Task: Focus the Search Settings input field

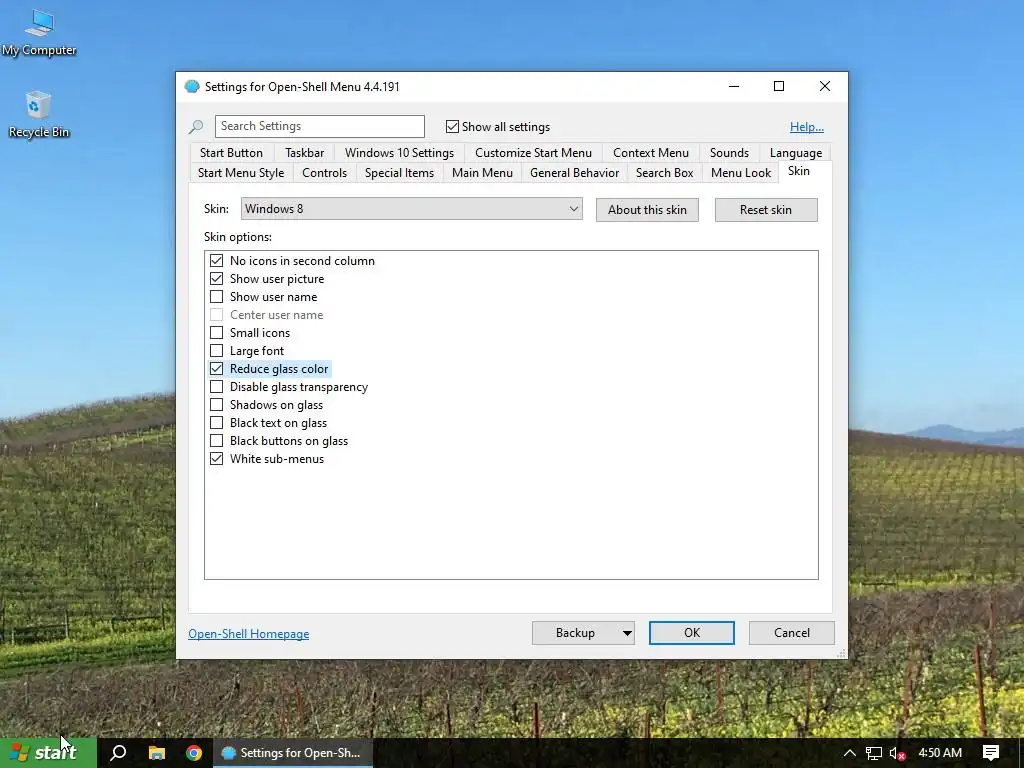Action: 320,126
